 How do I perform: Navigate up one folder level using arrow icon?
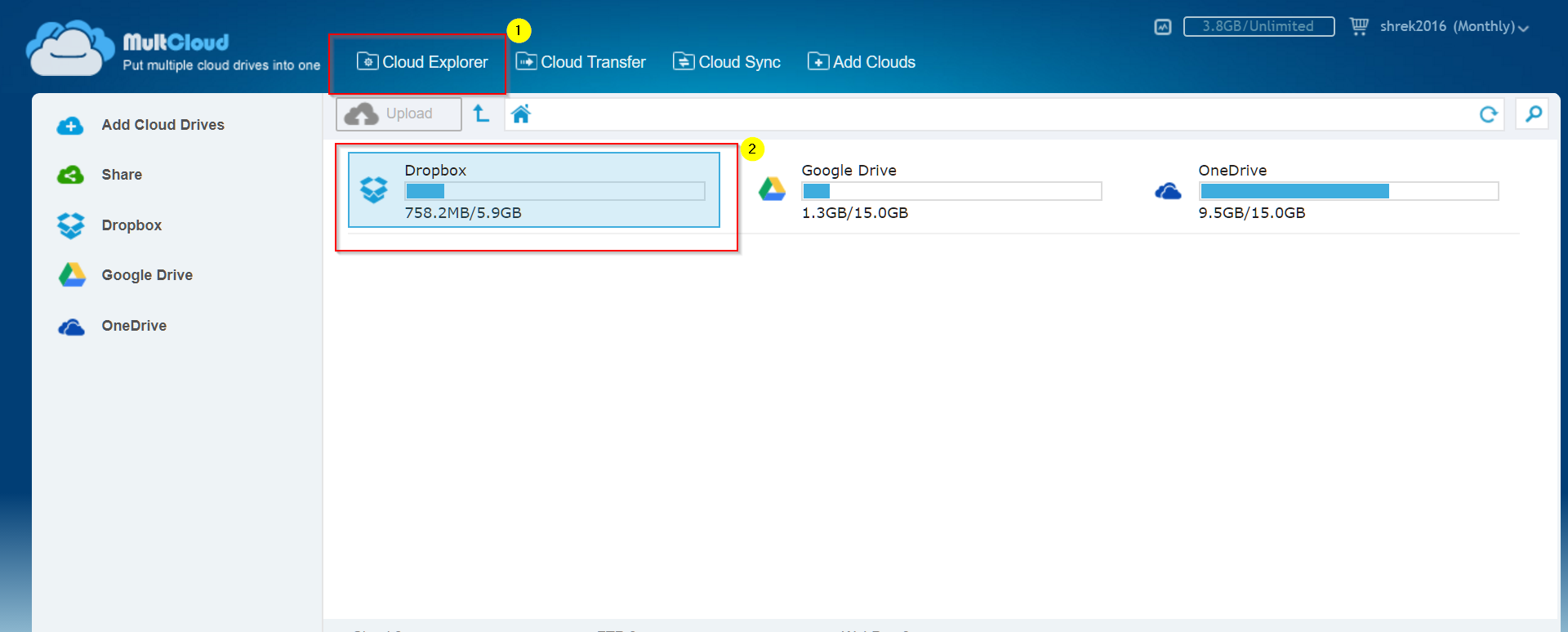482,113
